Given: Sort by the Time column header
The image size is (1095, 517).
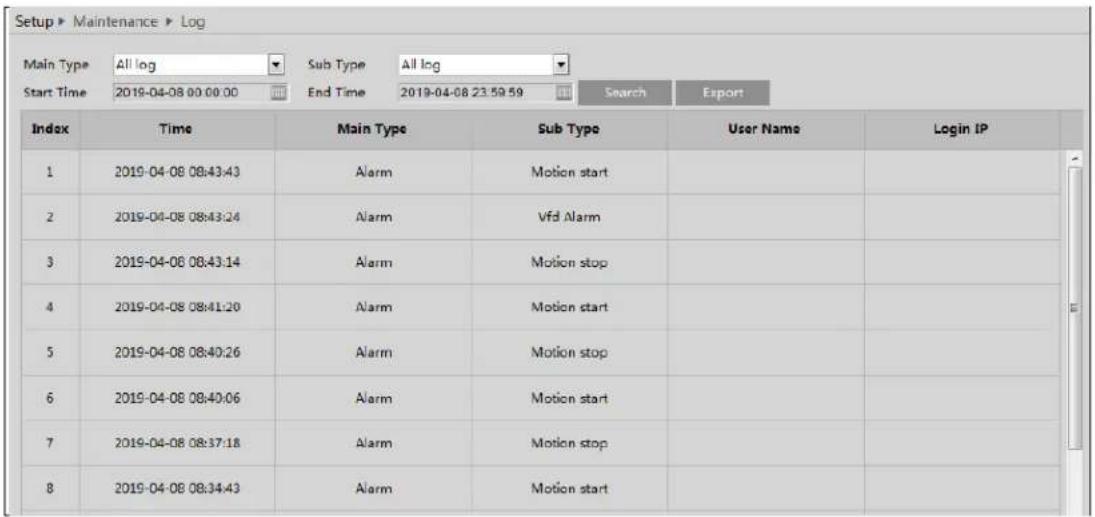Looking at the screenshot, I should [x=177, y=129].
